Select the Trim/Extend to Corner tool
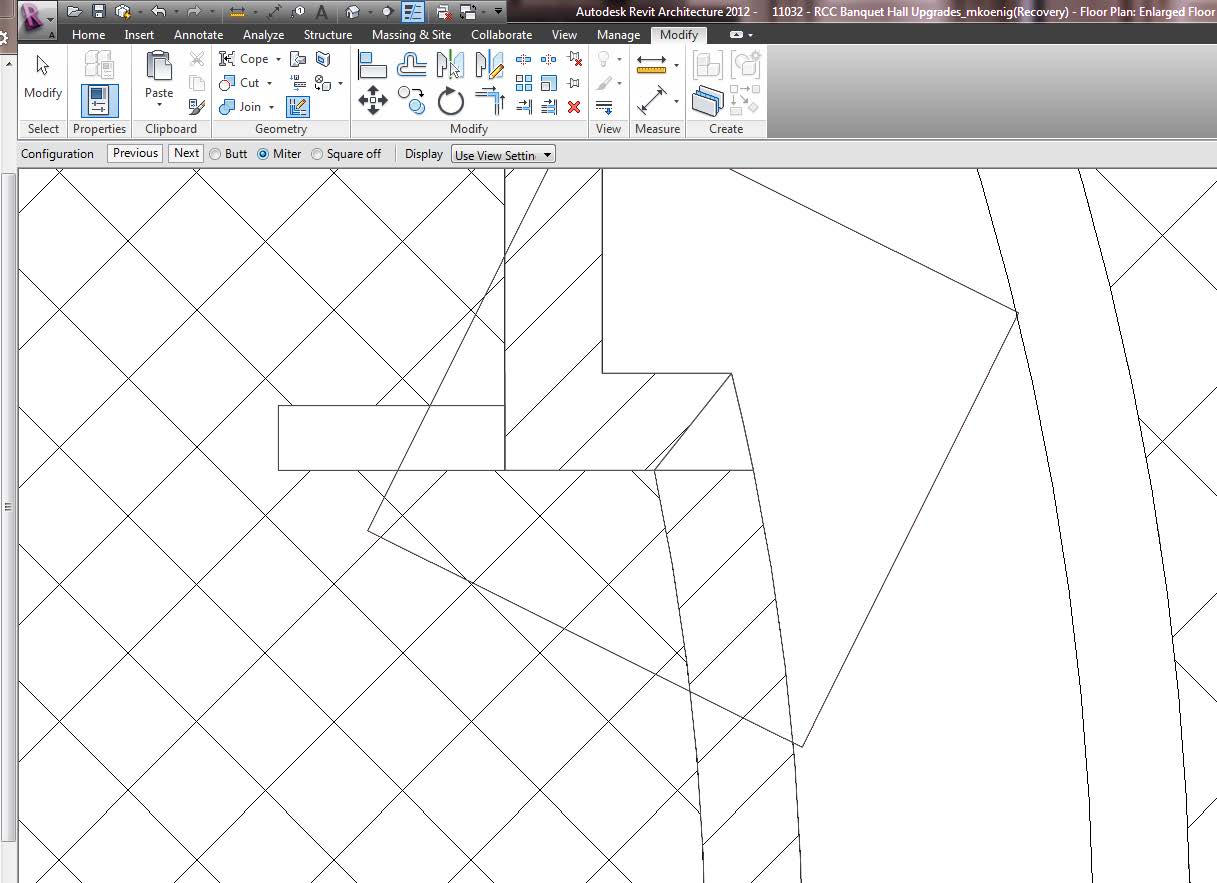The height and width of the screenshot is (883, 1217). click(489, 100)
